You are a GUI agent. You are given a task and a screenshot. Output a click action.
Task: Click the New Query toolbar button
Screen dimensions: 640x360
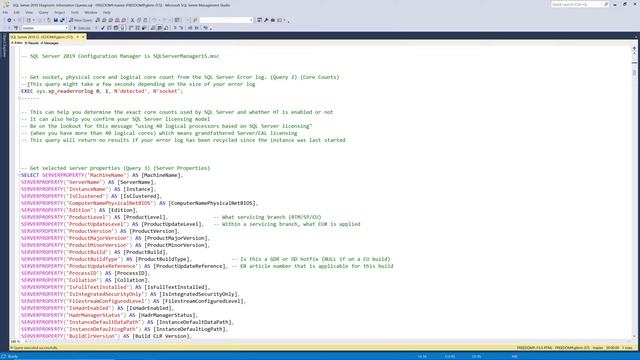(80, 20)
